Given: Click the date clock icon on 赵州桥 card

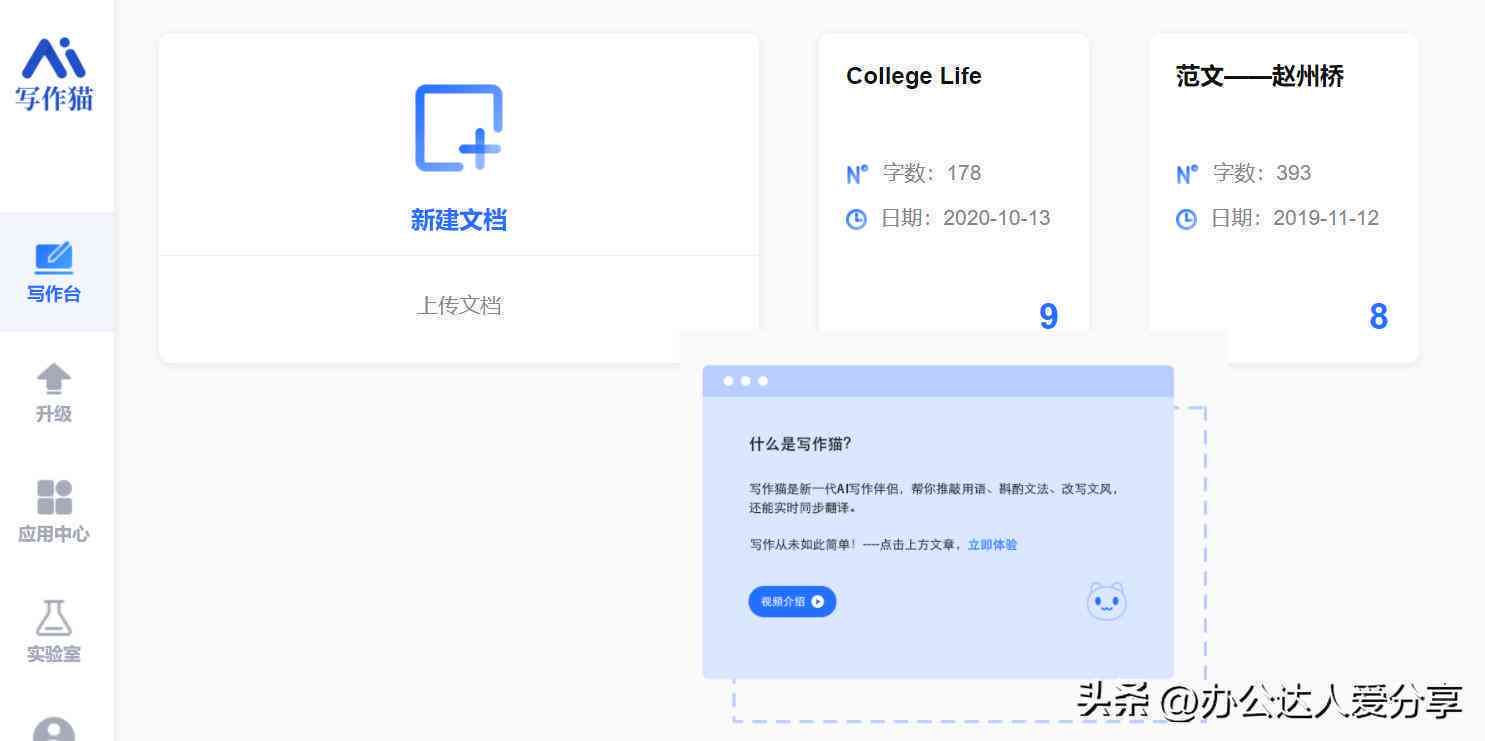Looking at the screenshot, I should pyautogui.click(x=1186, y=219).
